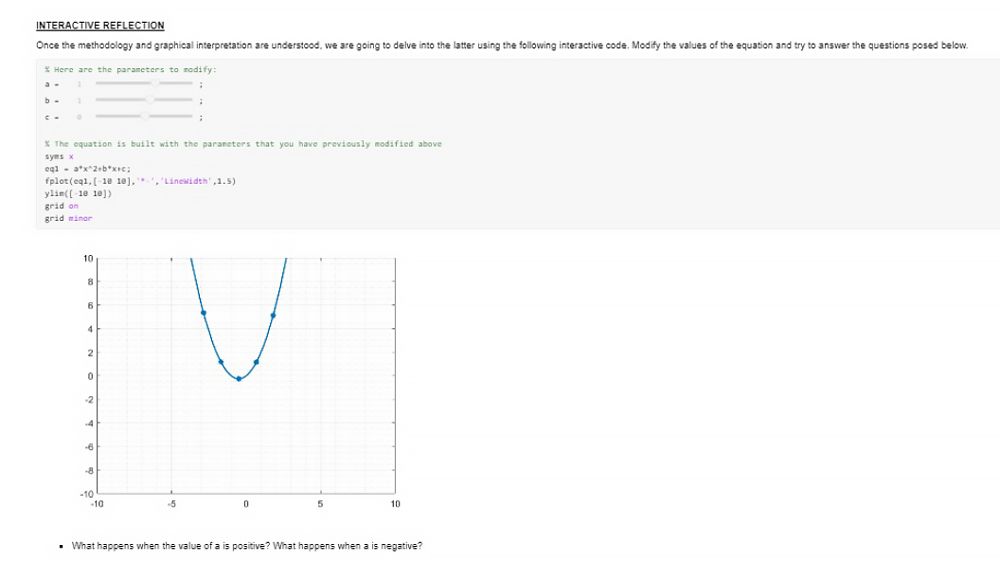The height and width of the screenshot is (563, 1000).
Task: Click the parabola vertex marker on plot
Action: click(x=239, y=379)
